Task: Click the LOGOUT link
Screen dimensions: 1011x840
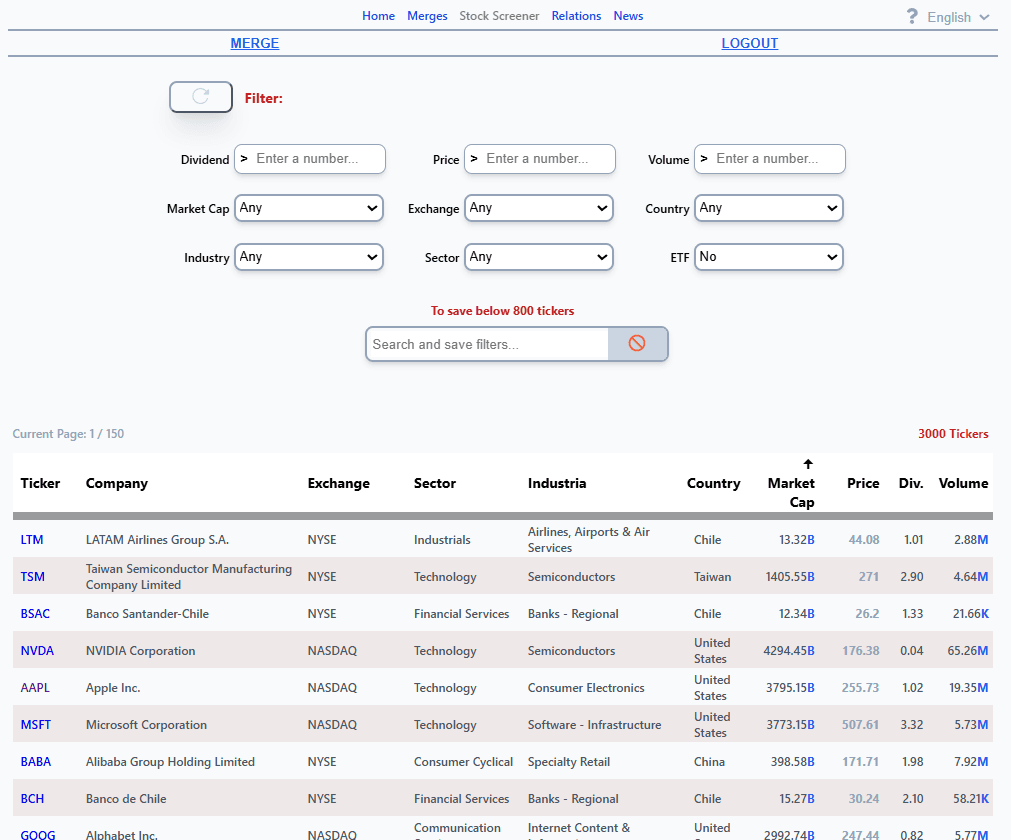Action: point(750,43)
